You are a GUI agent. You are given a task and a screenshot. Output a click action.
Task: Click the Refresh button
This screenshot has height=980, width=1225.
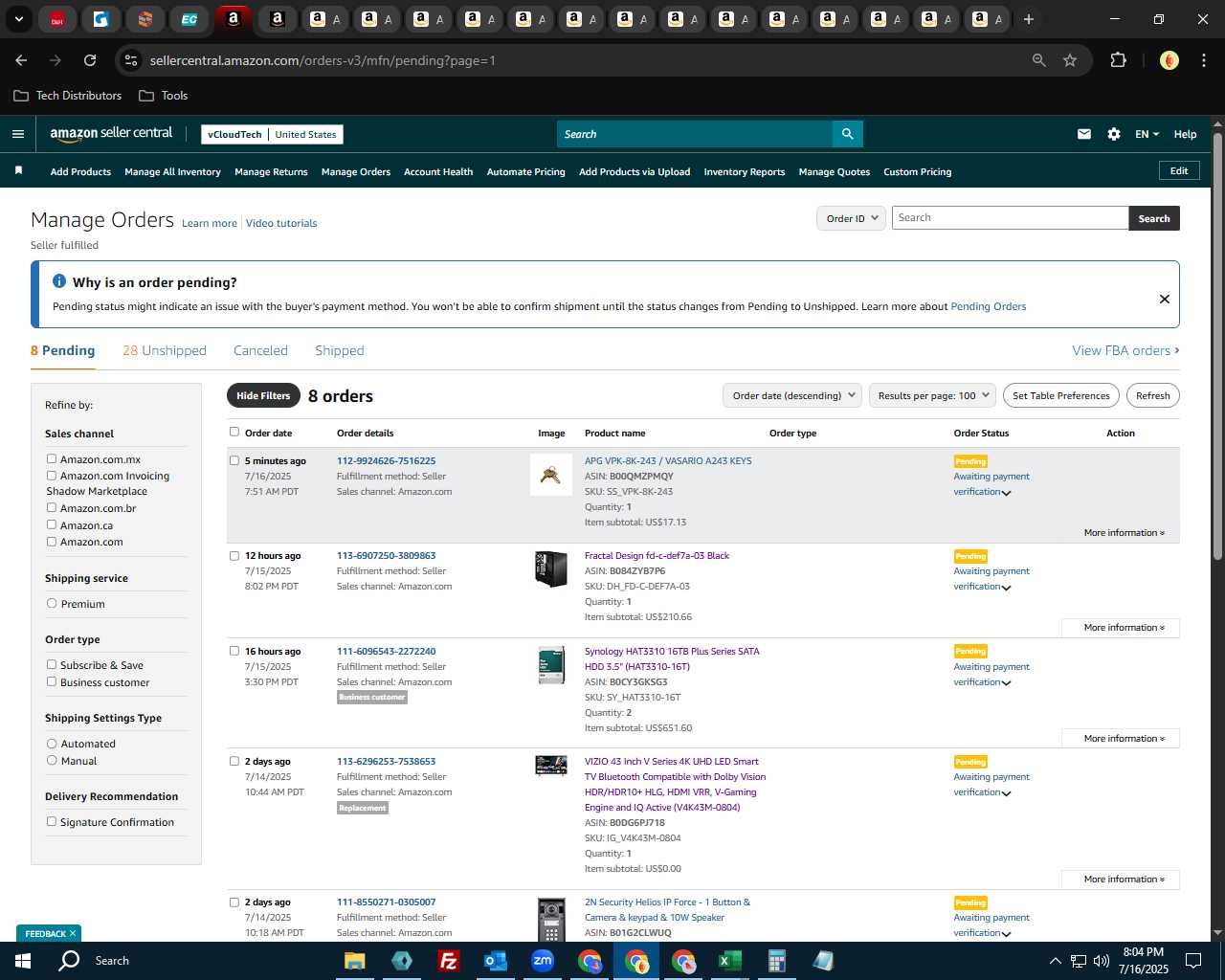pos(1153,395)
